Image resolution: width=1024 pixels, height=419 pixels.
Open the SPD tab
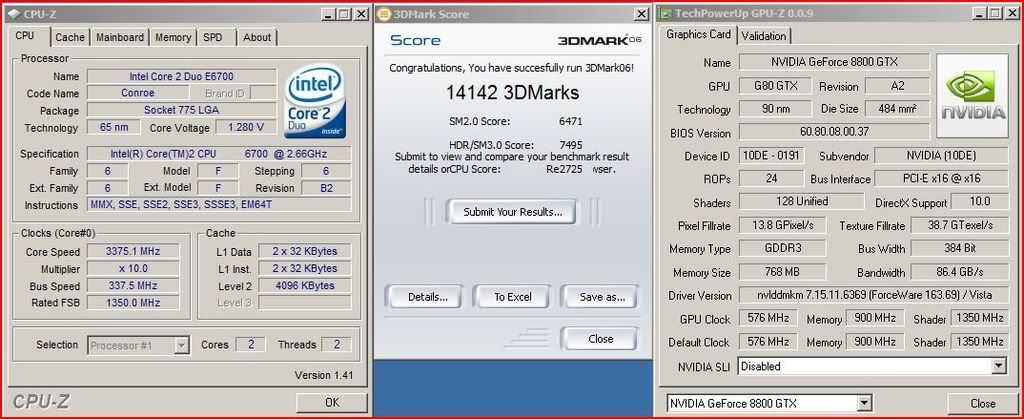pyautogui.click(x=213, y=37)
